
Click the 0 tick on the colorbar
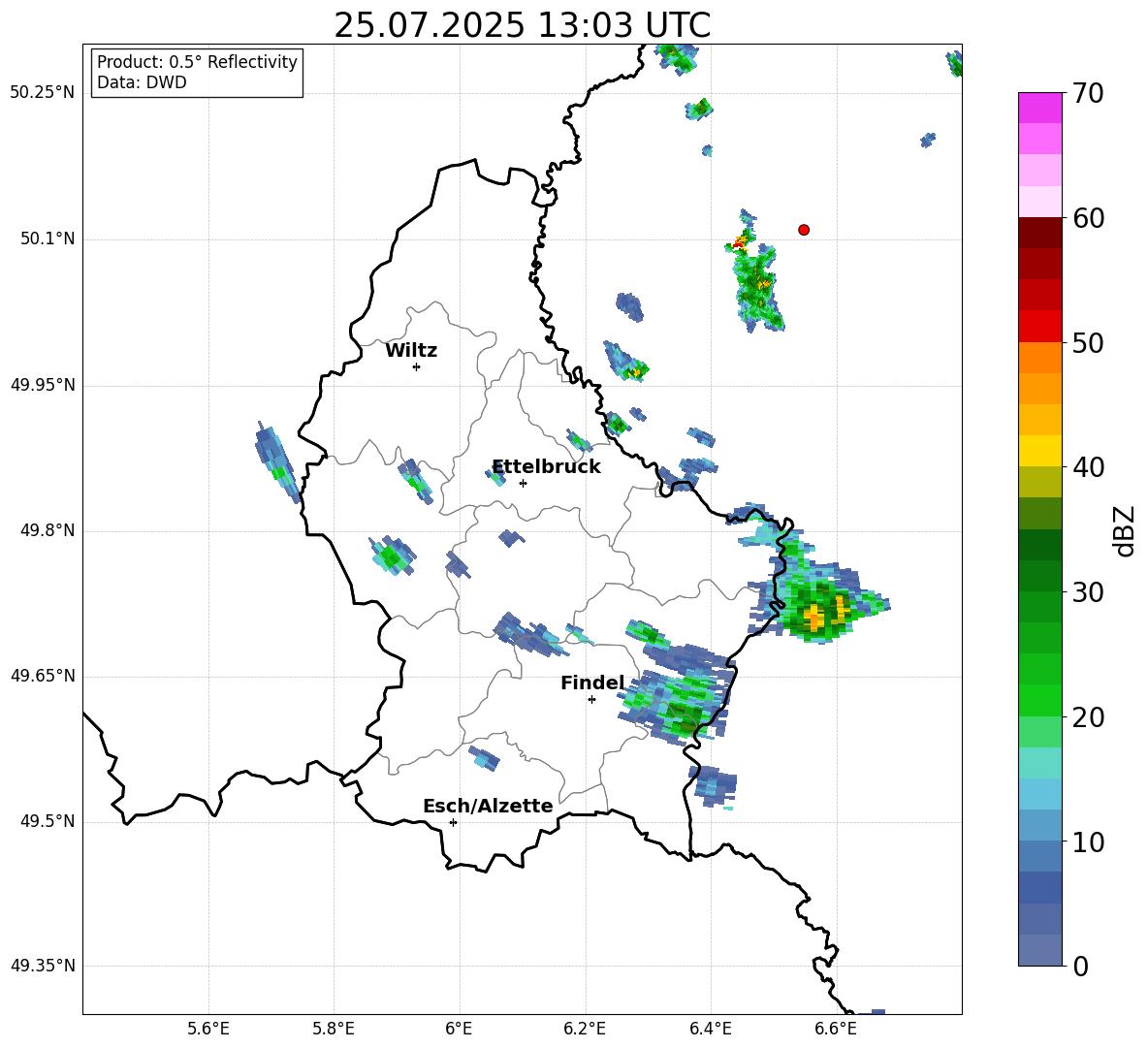[x=1080, y=966]
